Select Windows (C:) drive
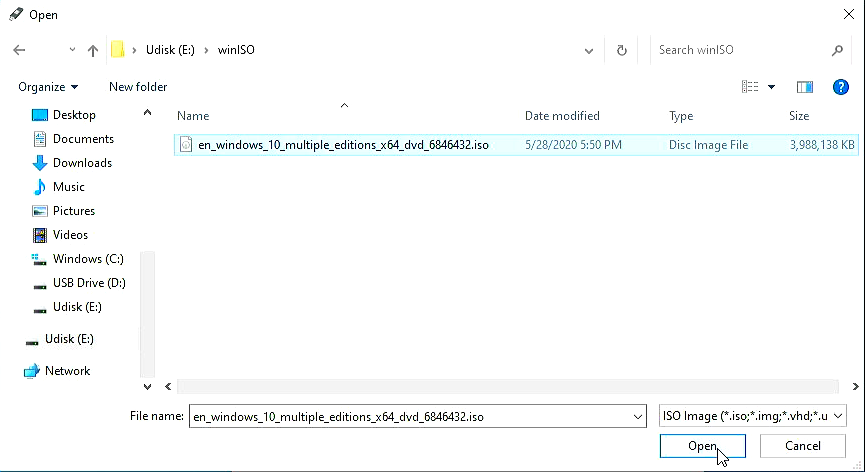Screen dimensions: 865x472 click(88, 259)
